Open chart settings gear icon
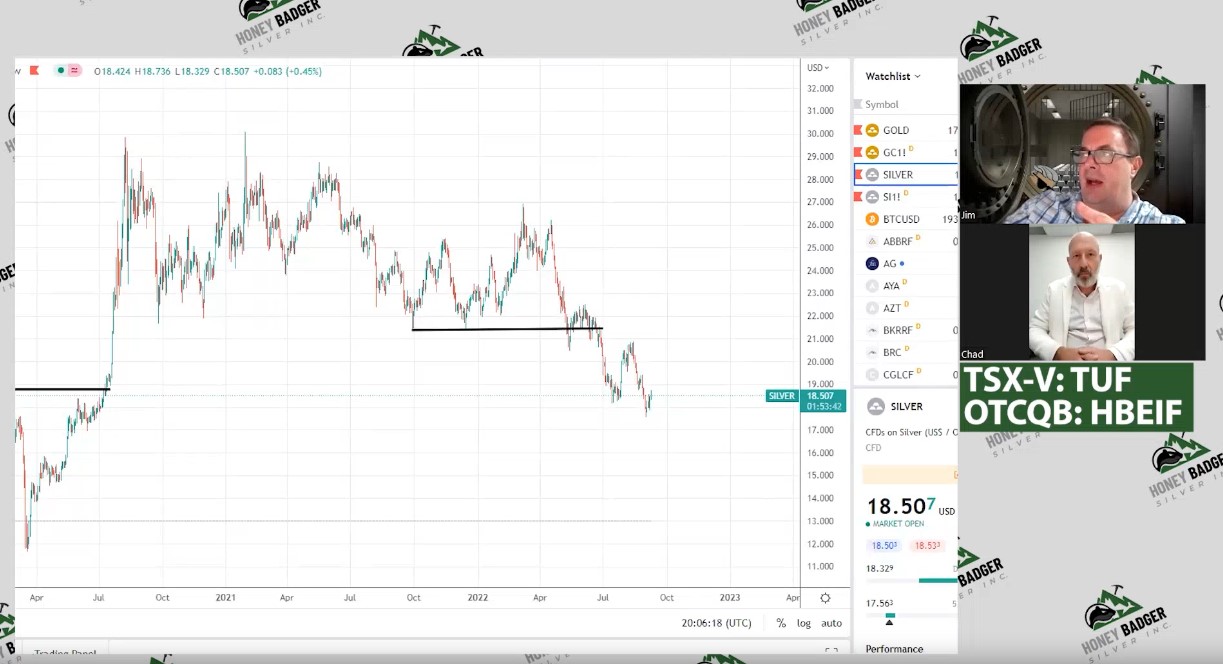Screen dimensions: 1223x664 [825, 598]
